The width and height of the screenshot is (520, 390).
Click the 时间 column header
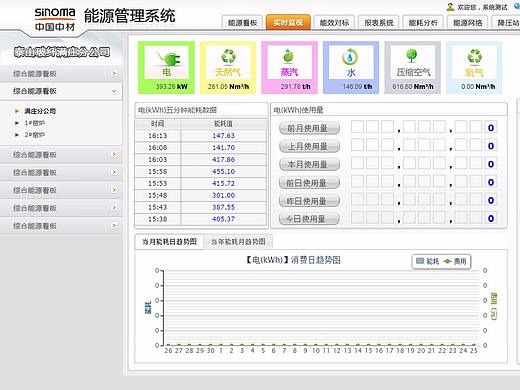coord(158,124)
